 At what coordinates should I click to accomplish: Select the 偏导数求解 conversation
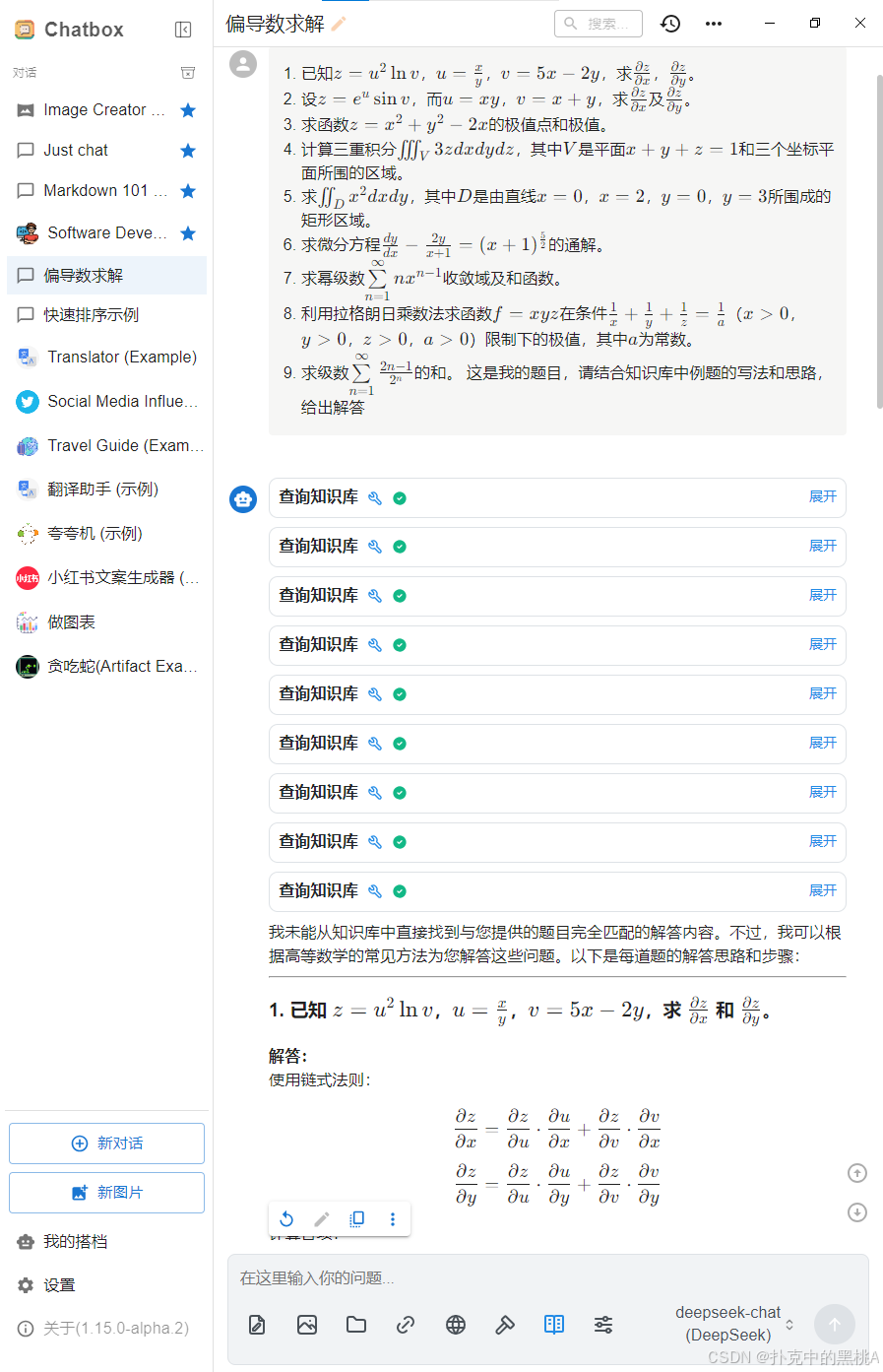point(106,276)
